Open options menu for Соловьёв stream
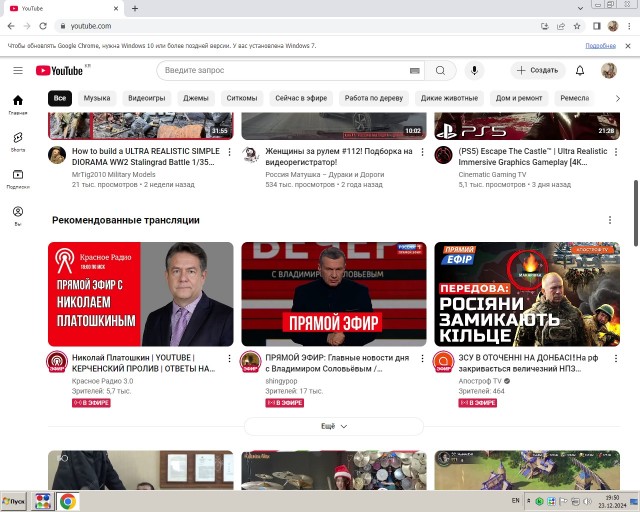640x512 pixels. (422, 358)
